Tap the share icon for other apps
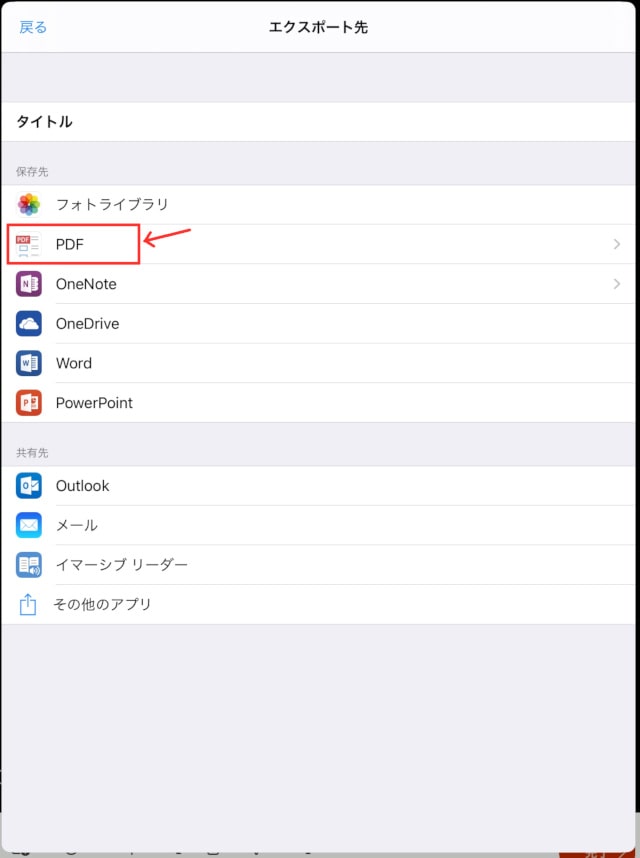Viewport: 640px width, 858px height. tap(28, 604)
